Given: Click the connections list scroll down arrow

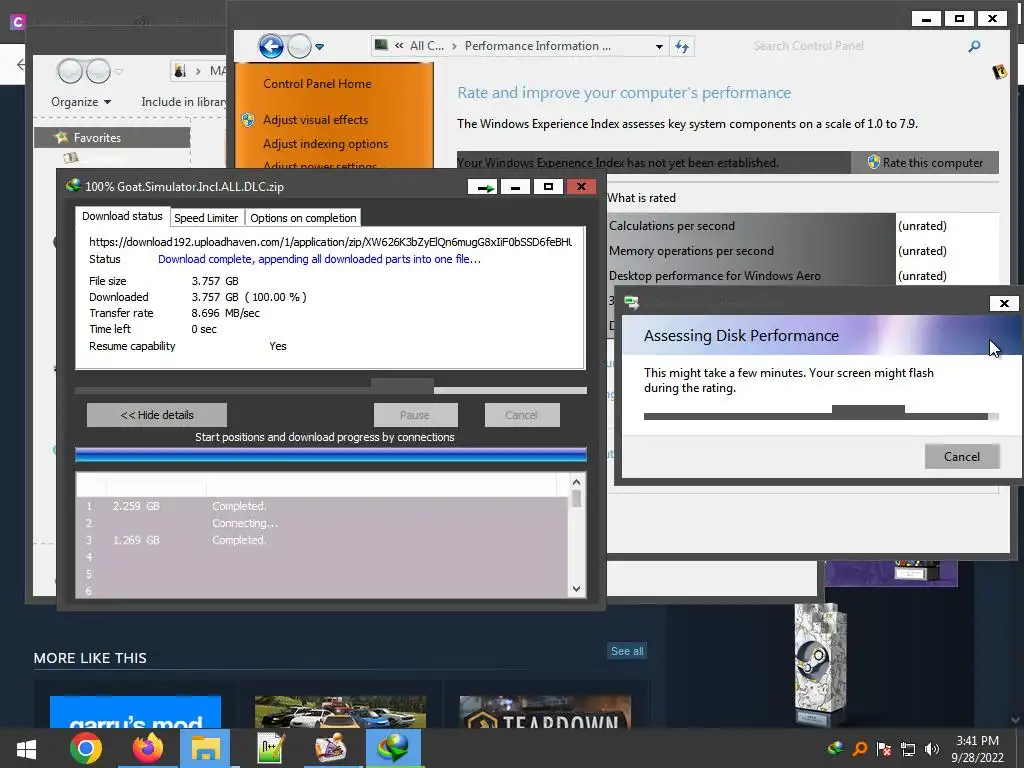Looking at the screenshot, I should 576,588.
